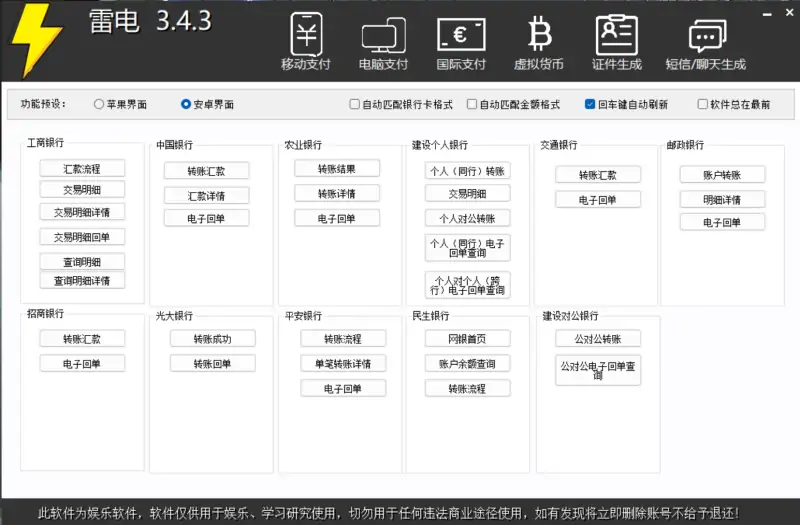Viewport: 800px width, 525px height.
Task: Select the 苹果界面 radio option
Action: (x=98, y=104)
